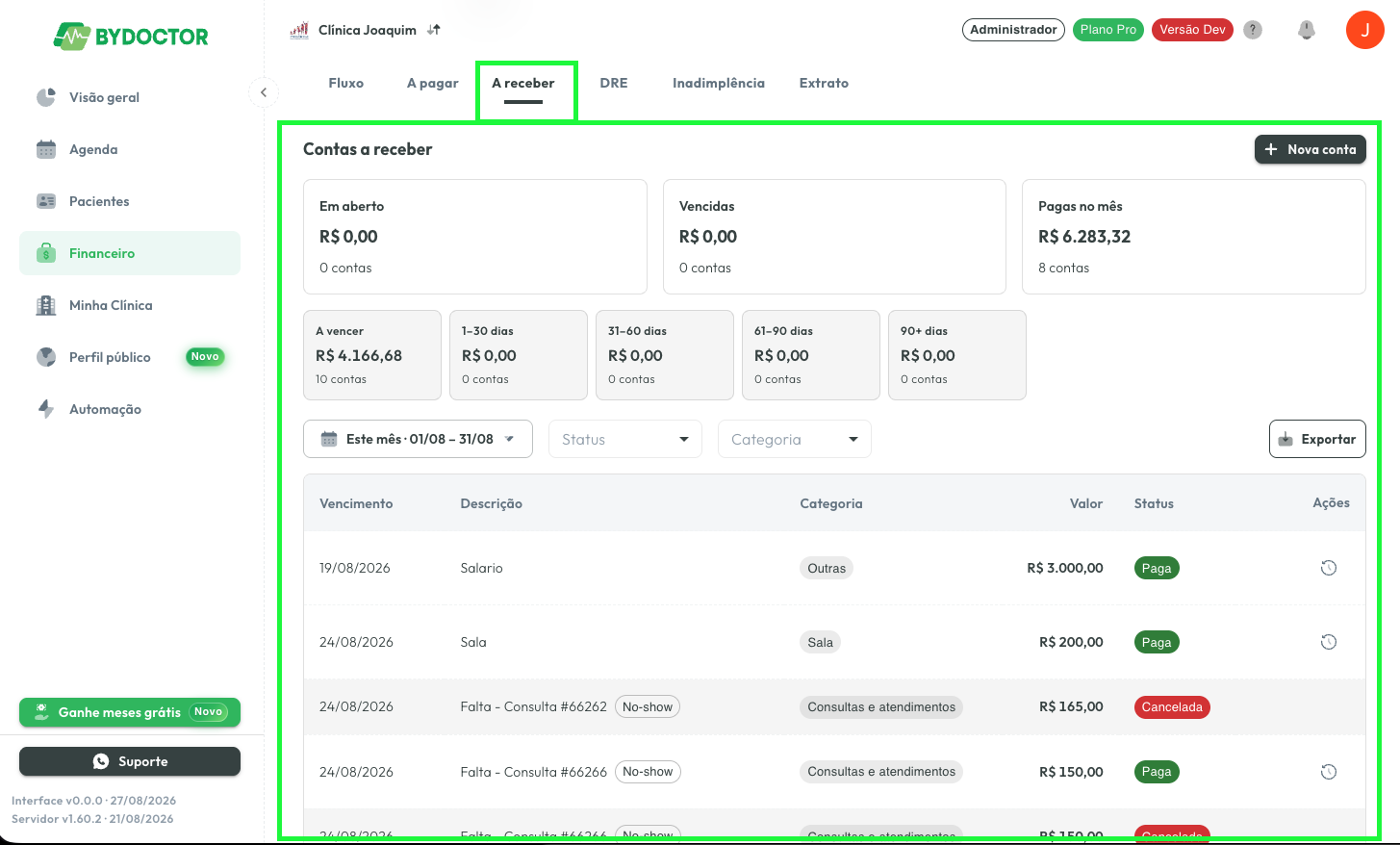Click the Paga status on Sala row
1400x845 pixels.
point(1157,642)
